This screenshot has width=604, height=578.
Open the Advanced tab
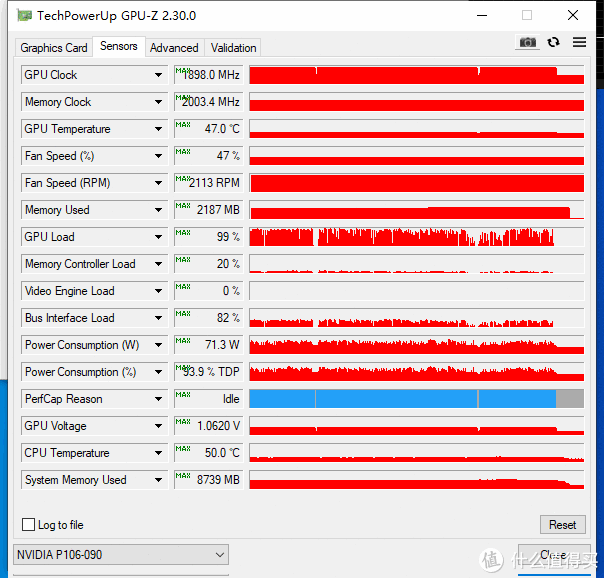[174, 48]
